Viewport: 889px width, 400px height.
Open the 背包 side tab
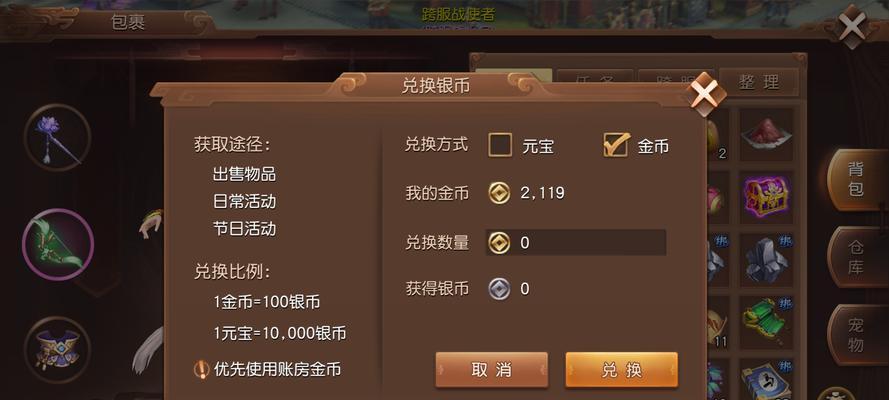[x=856, y=180]
